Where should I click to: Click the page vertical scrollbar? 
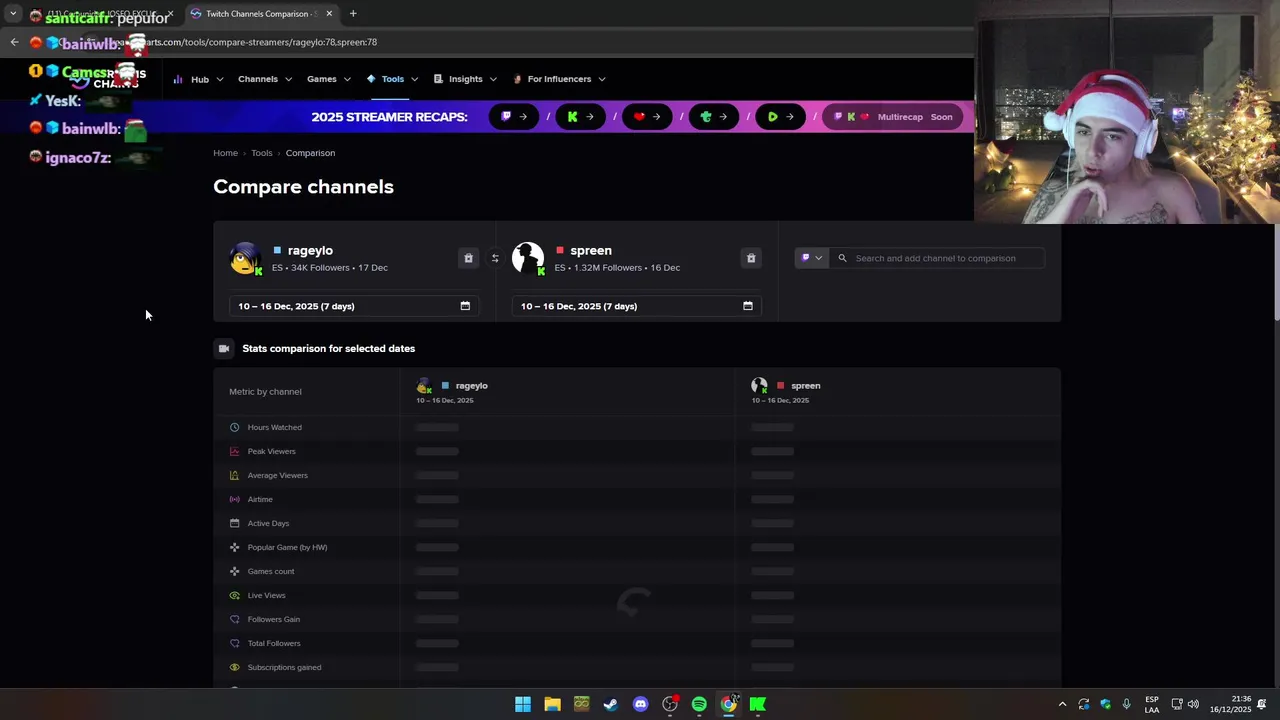(1276, 273)
